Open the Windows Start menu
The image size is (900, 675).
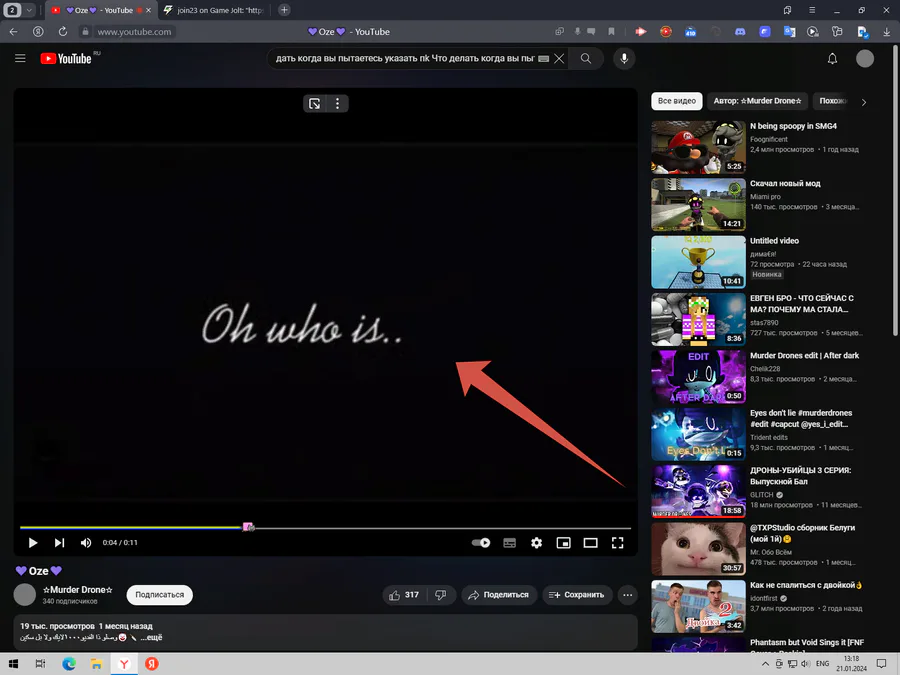coord(13,664)
